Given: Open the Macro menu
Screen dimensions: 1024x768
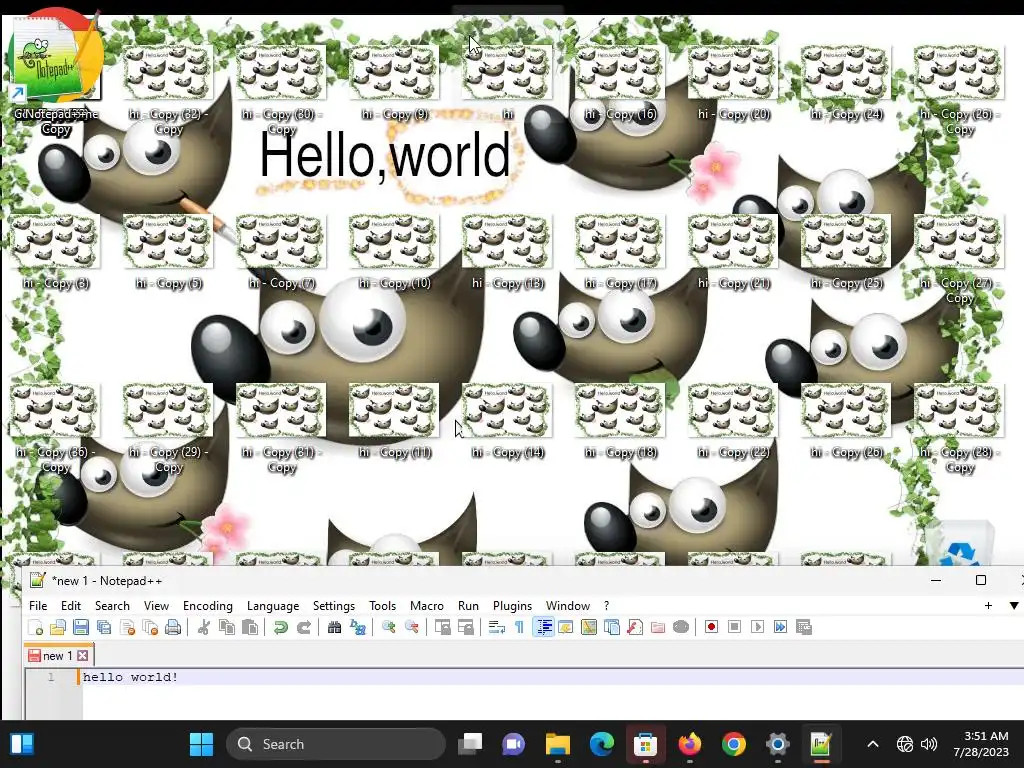Looking at the screenshot, I should coord(426,606).
